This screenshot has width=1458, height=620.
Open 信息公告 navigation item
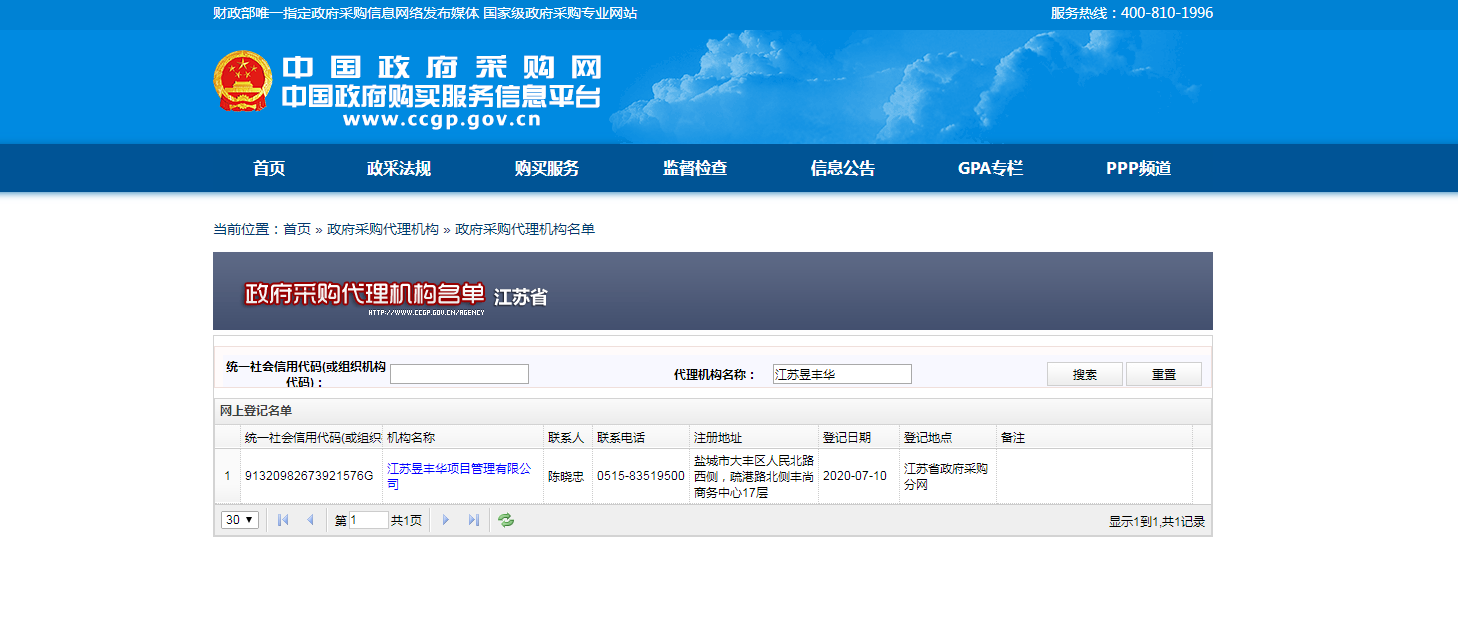(x=843, y=168)
